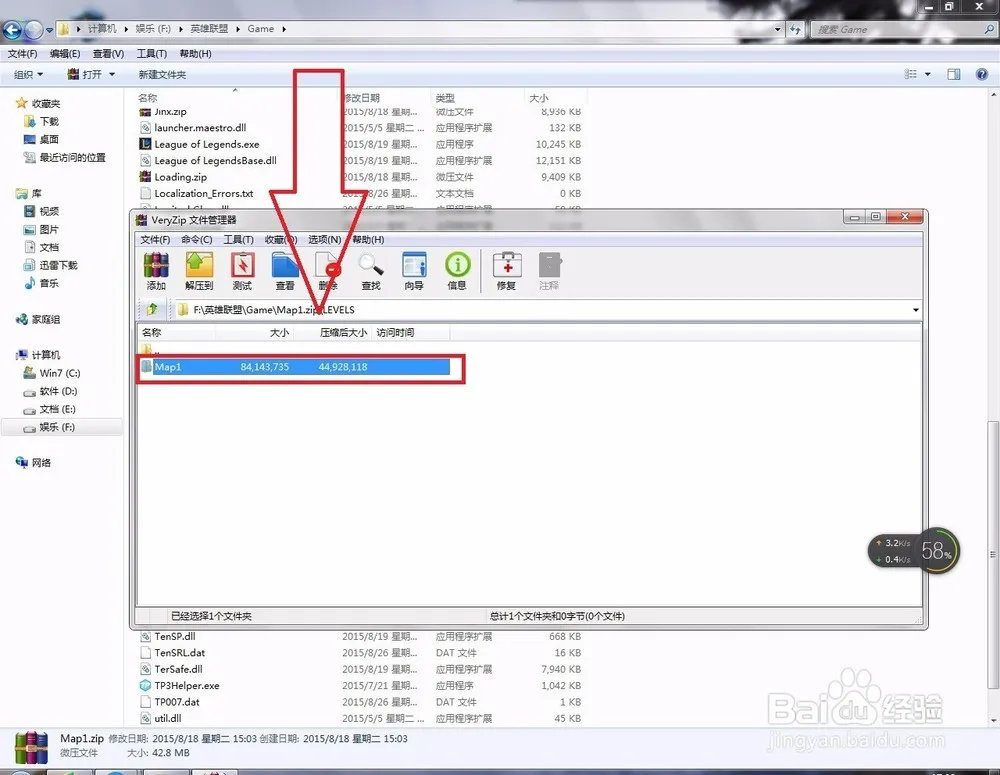Screen dimensions: 1000x775
Task: Toggle the Explorer preview pane icon
Action: [x=953, y=75]
